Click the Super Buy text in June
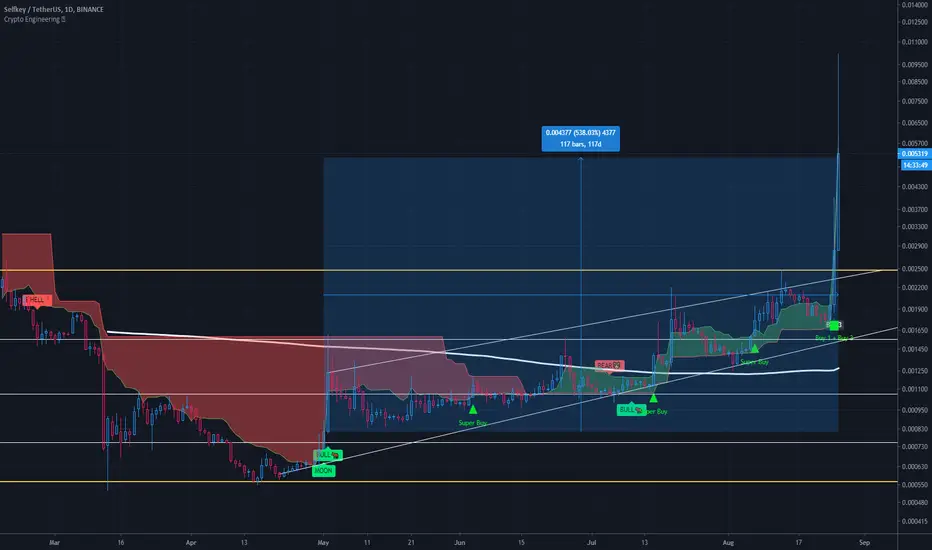The image size is (932, 550). click(473, 423)
